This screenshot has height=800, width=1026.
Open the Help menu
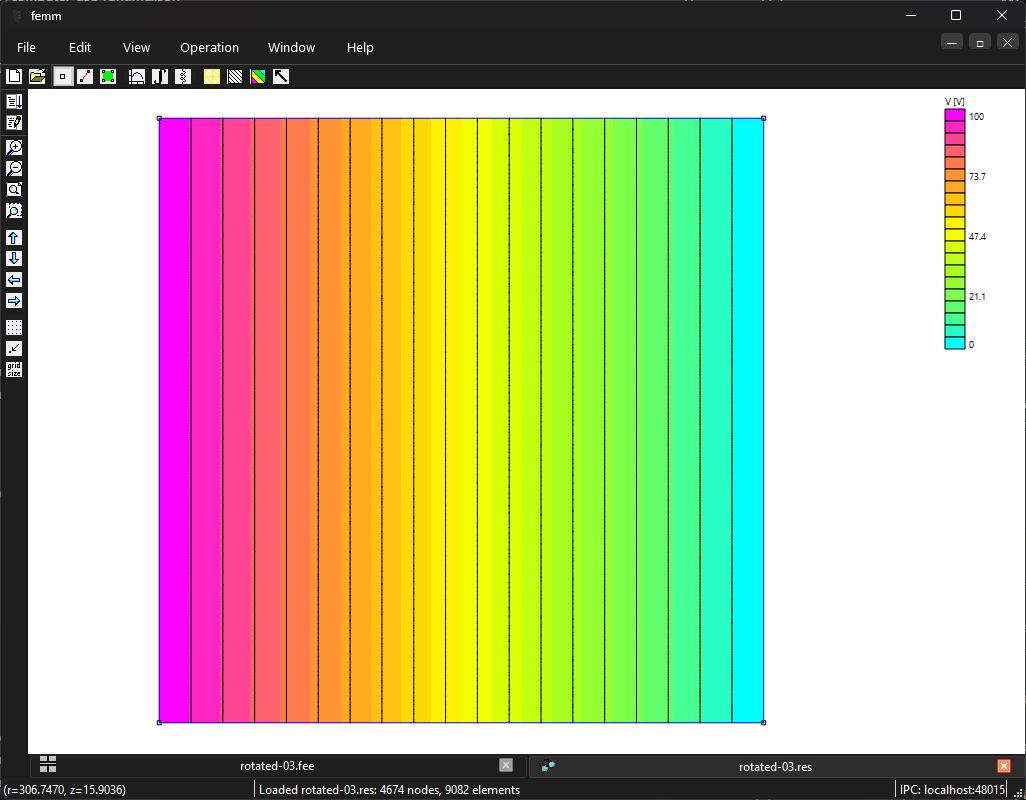360,48
